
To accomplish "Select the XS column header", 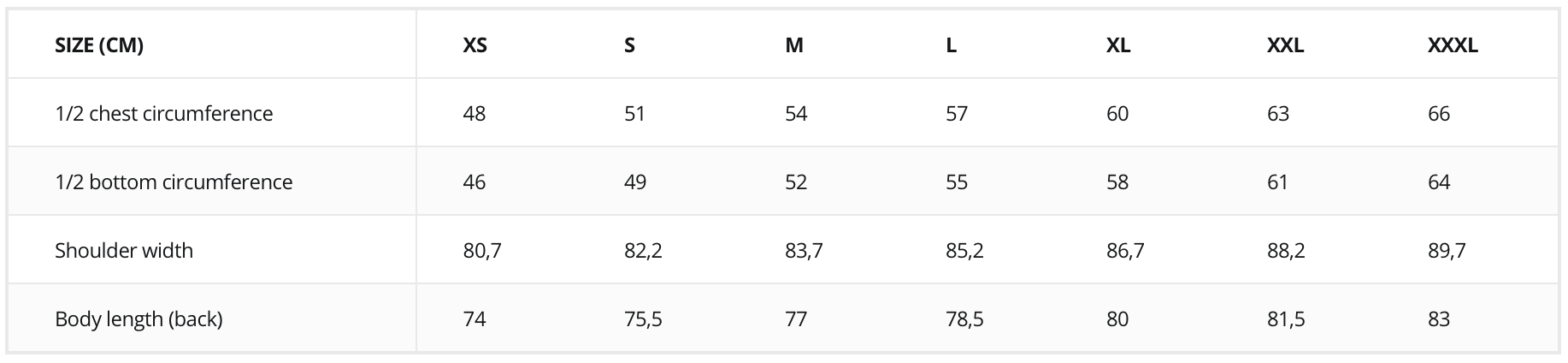I will click(475, 45).
